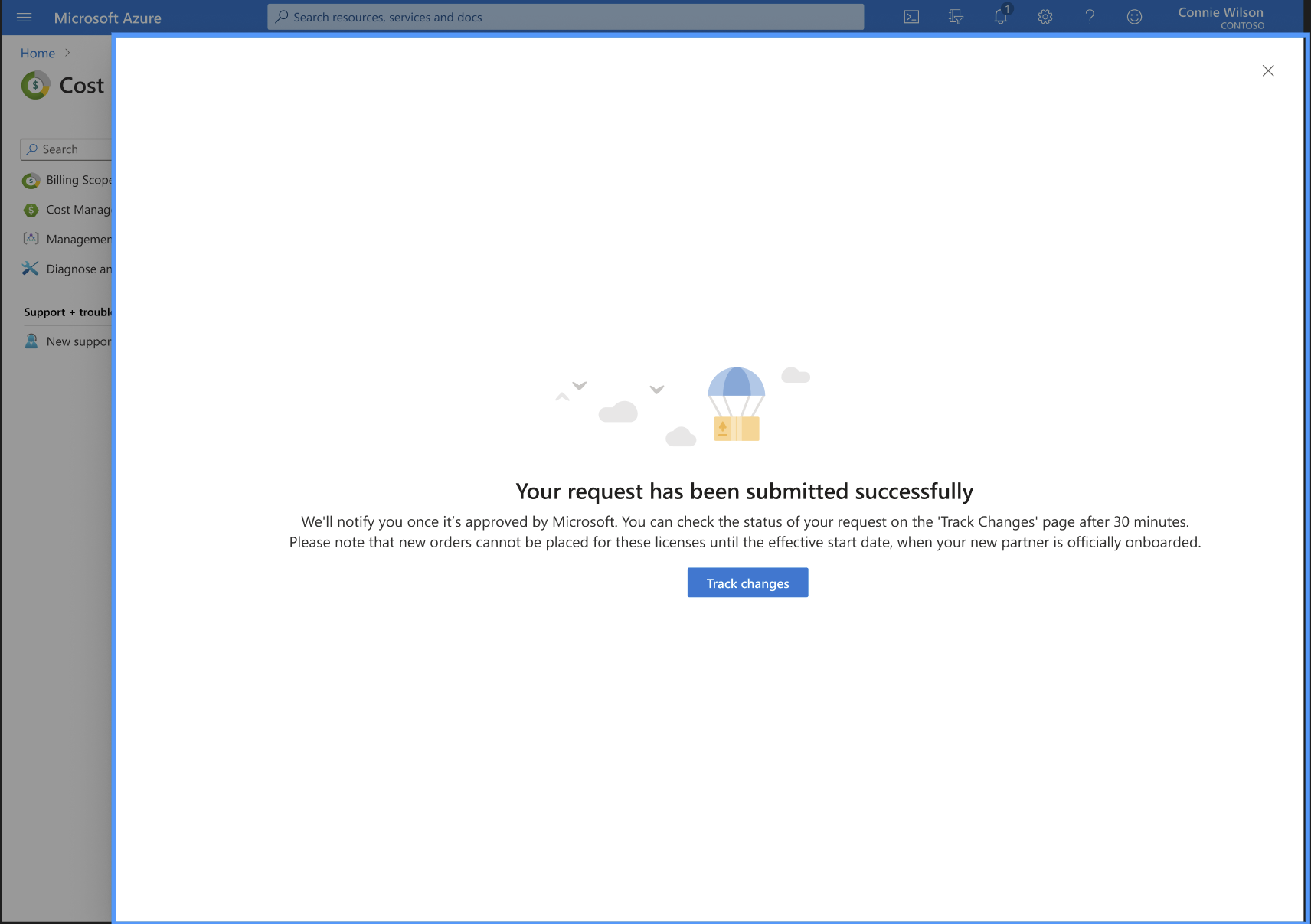
Task: Open portal settings gear
Action: (1045, 17)
